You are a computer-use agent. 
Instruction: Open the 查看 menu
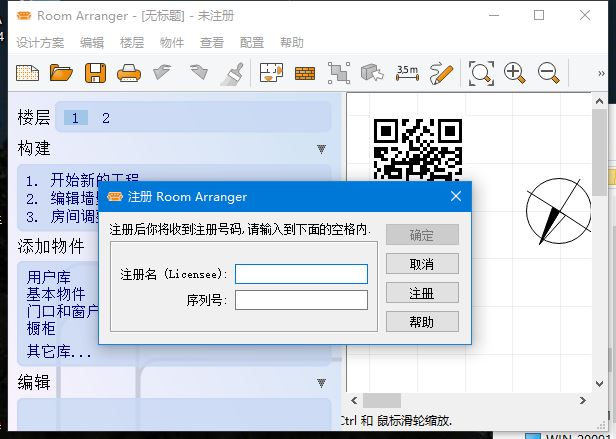212,42
